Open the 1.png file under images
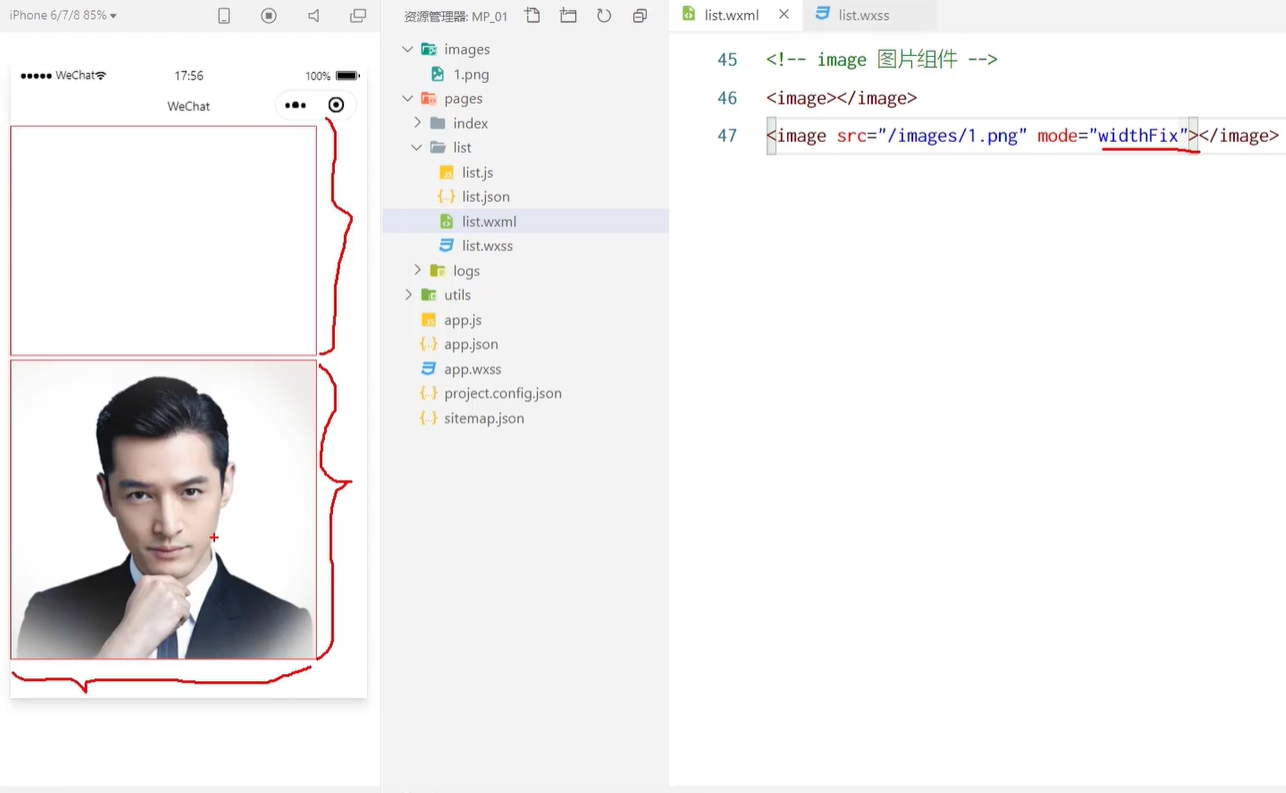 (471, 74)
